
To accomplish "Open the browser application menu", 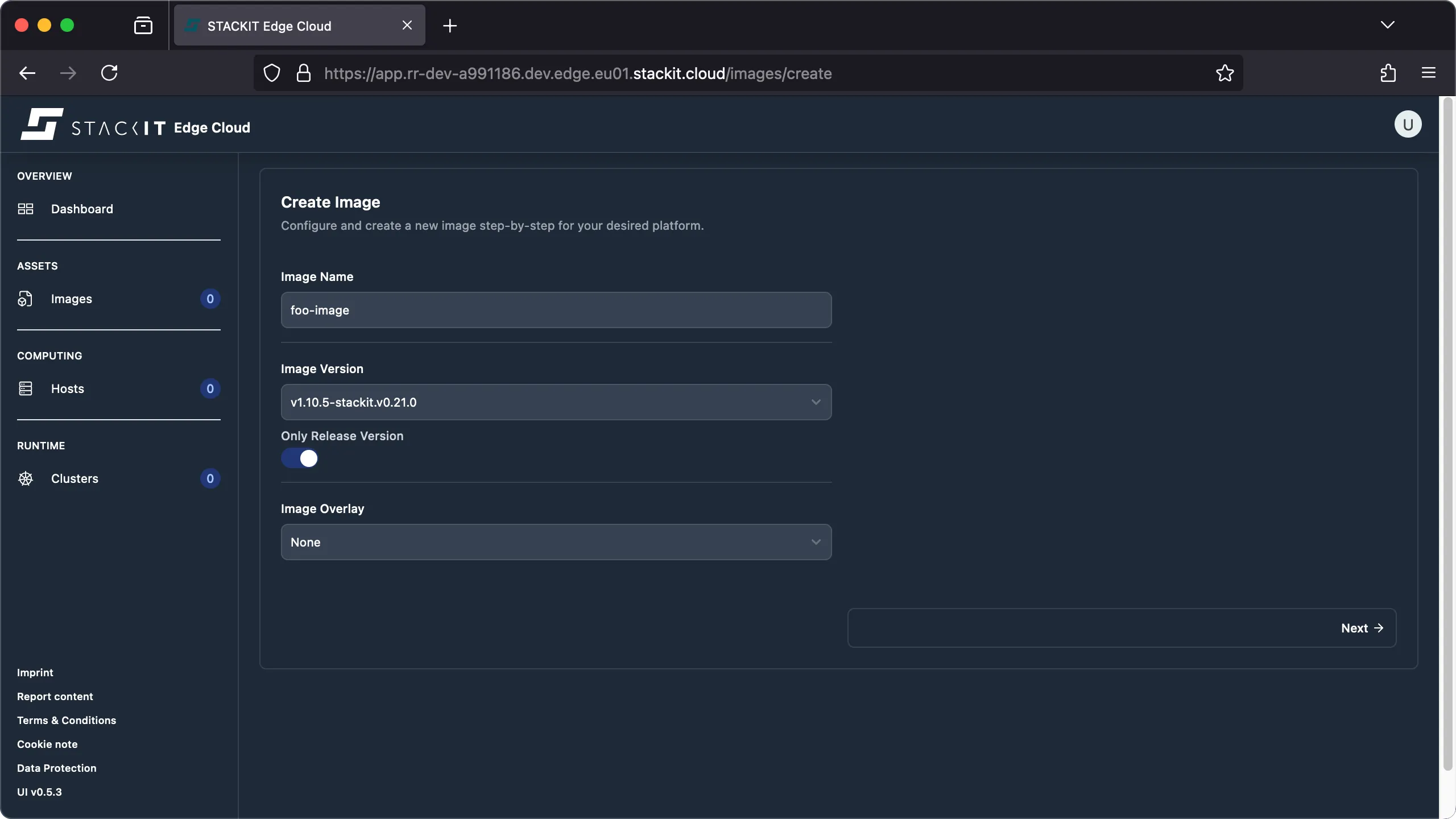I will [x=1428, y=73].
